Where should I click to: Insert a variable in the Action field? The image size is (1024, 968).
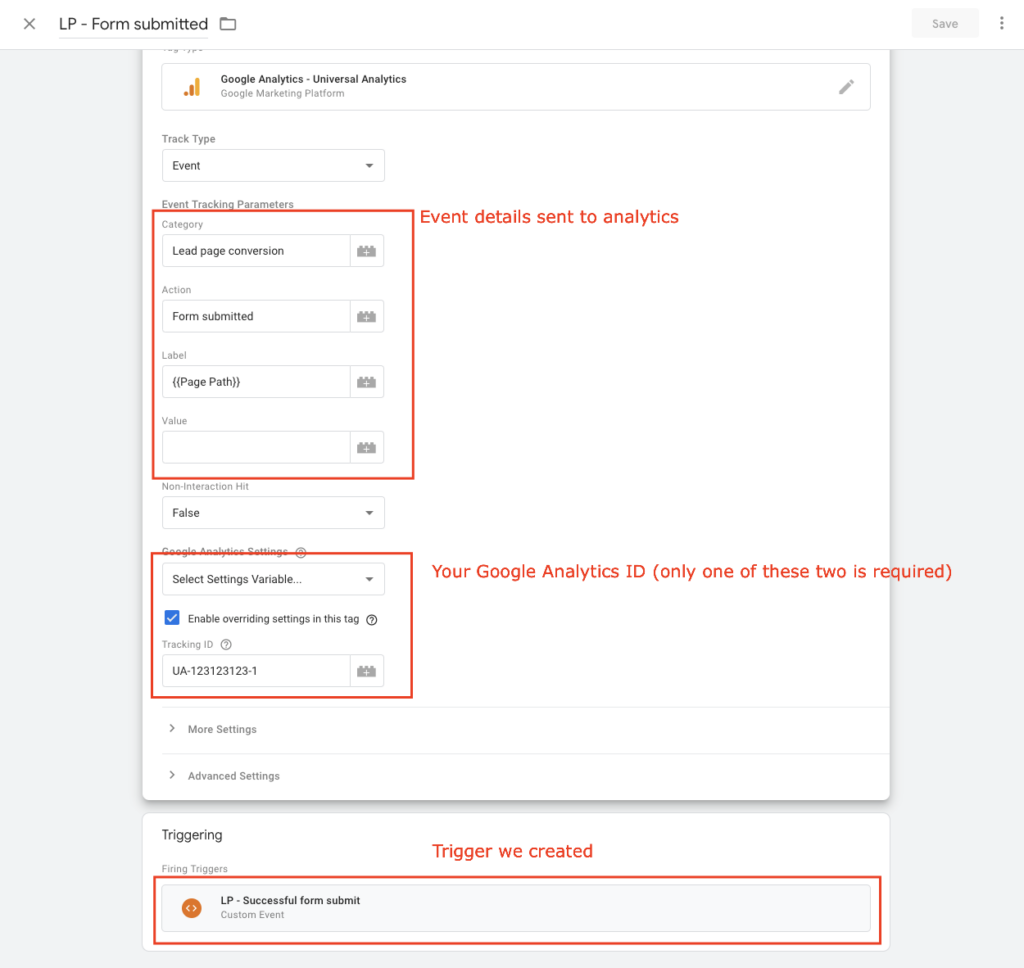[x=366, y=316]
